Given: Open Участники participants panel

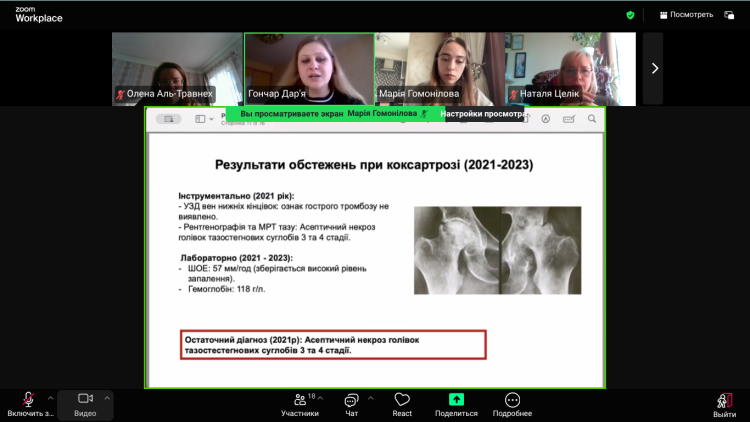Looking at the screenshot, I should coord(299,404).
